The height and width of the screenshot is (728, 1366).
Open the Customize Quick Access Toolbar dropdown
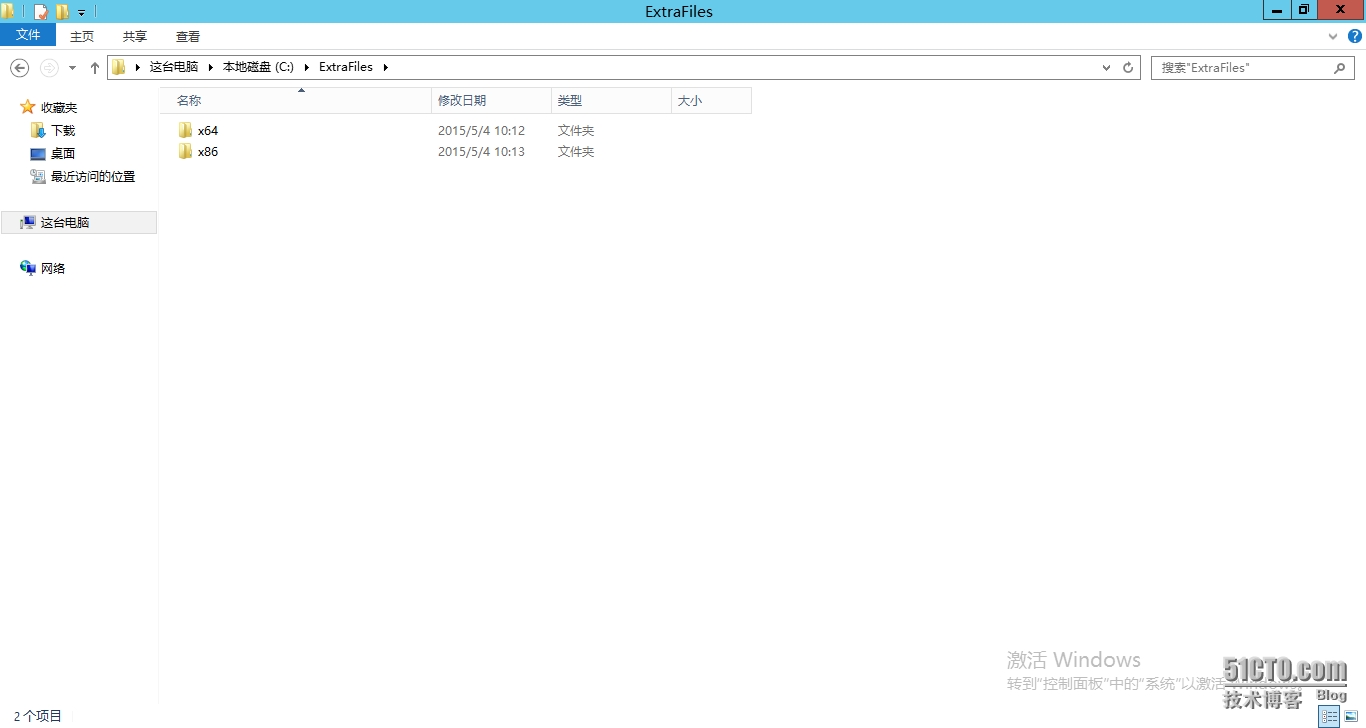(82, 13)
